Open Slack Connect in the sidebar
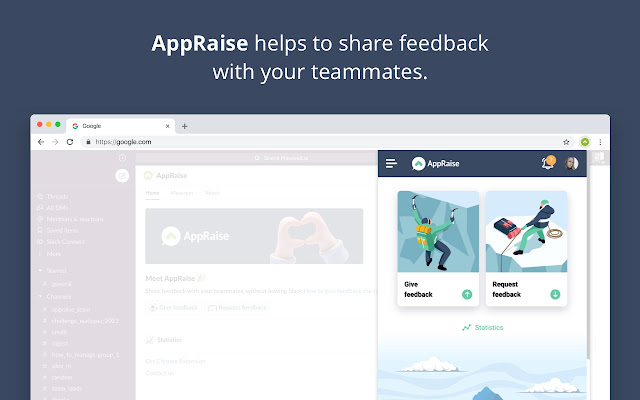This screenshot has height=400, width=640. tap(61, 242)
